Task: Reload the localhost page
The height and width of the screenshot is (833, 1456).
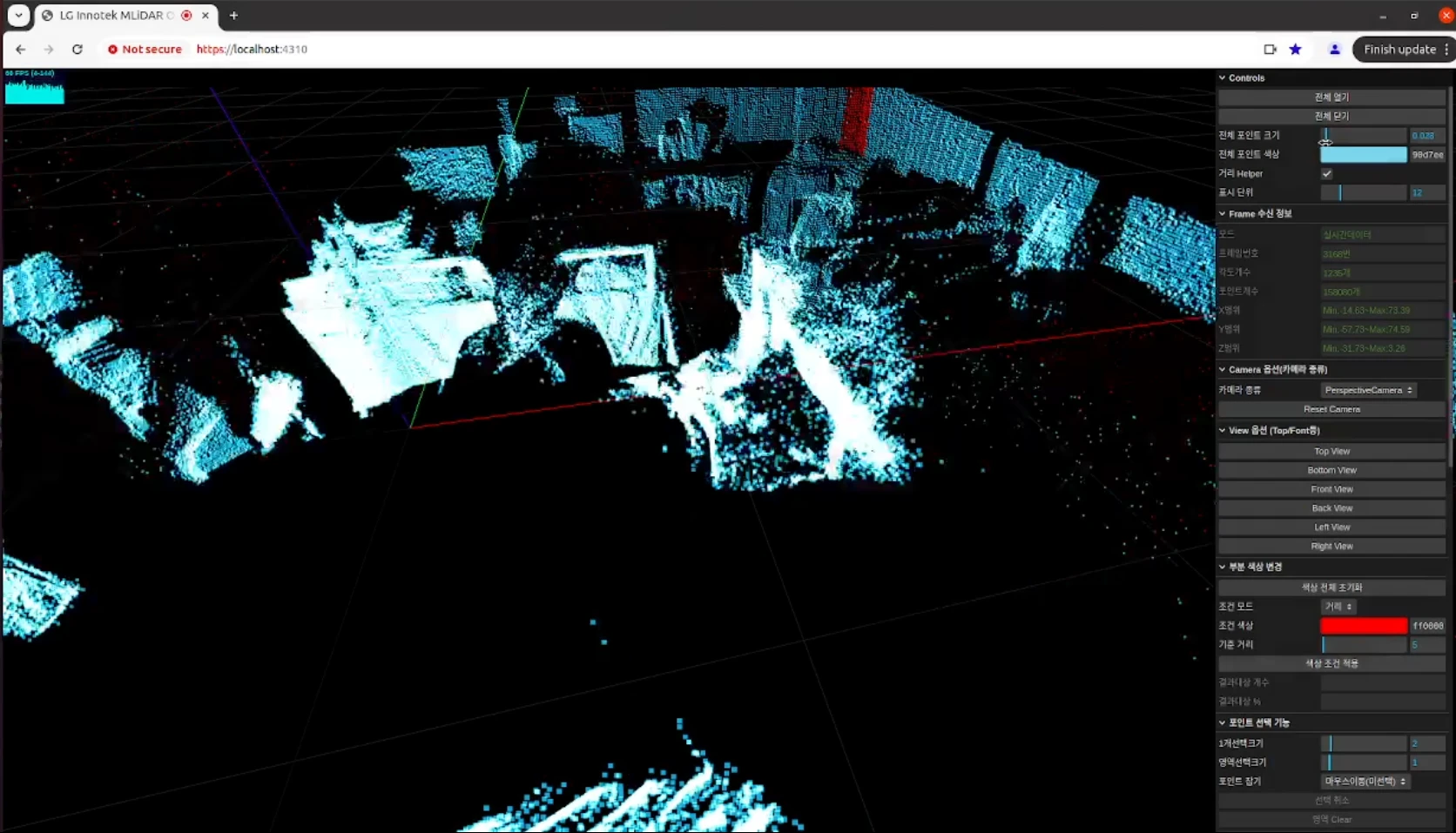Action: 78,50
